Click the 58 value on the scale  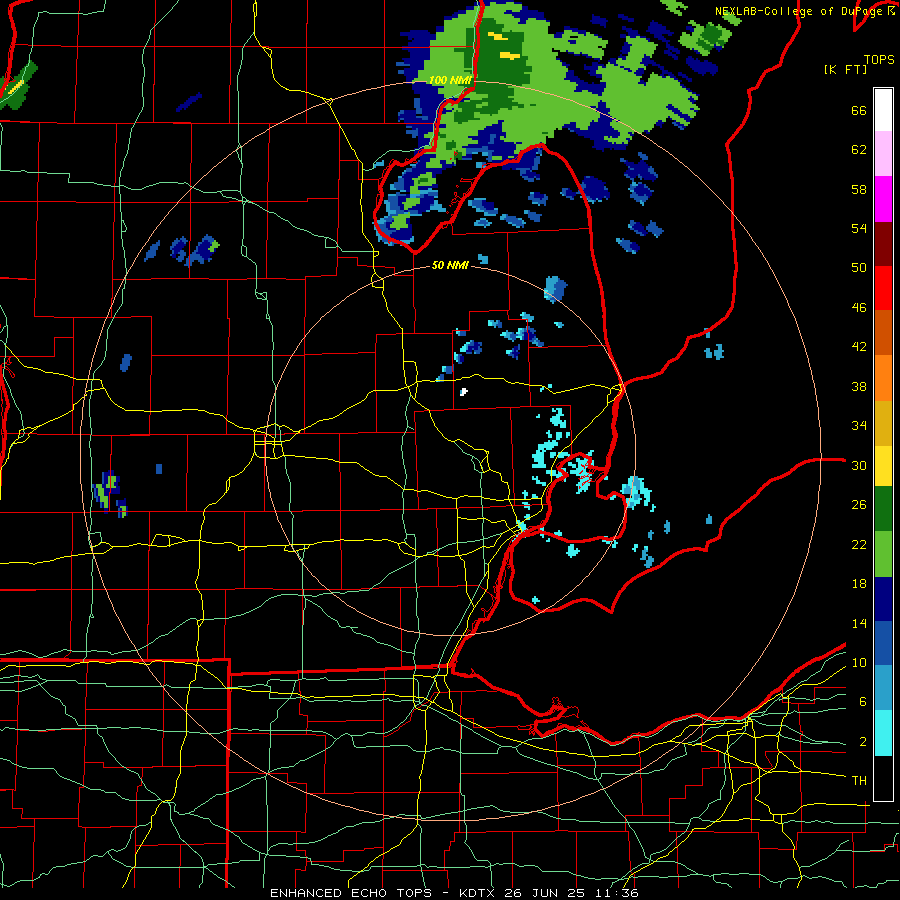click(859, 189)
